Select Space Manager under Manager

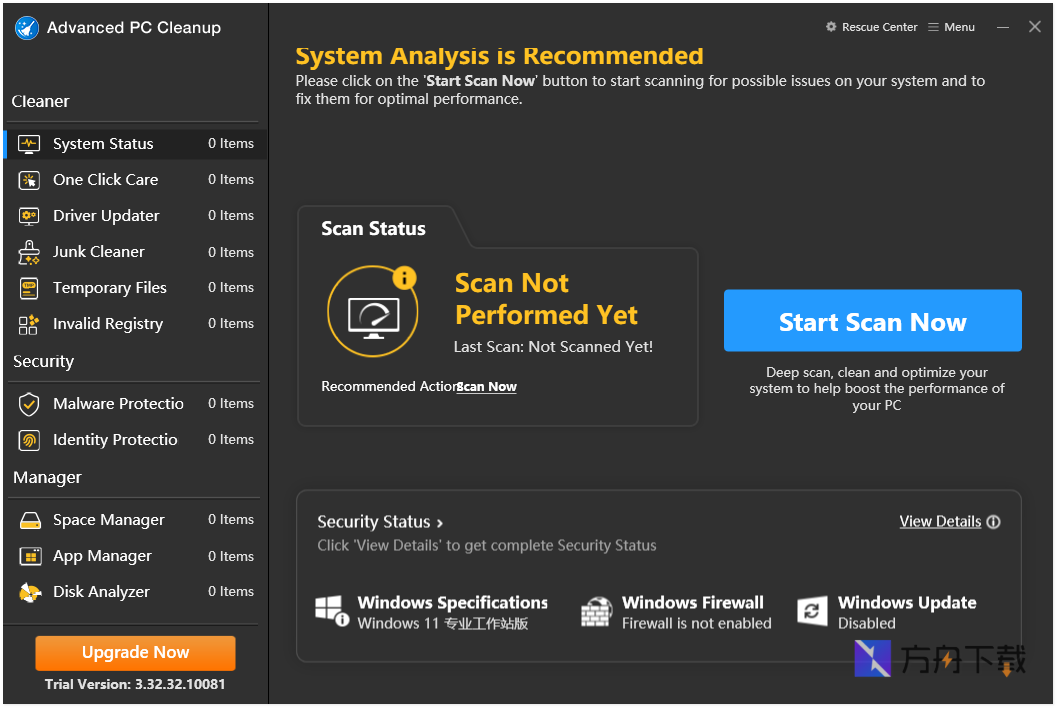click(135, 520)
